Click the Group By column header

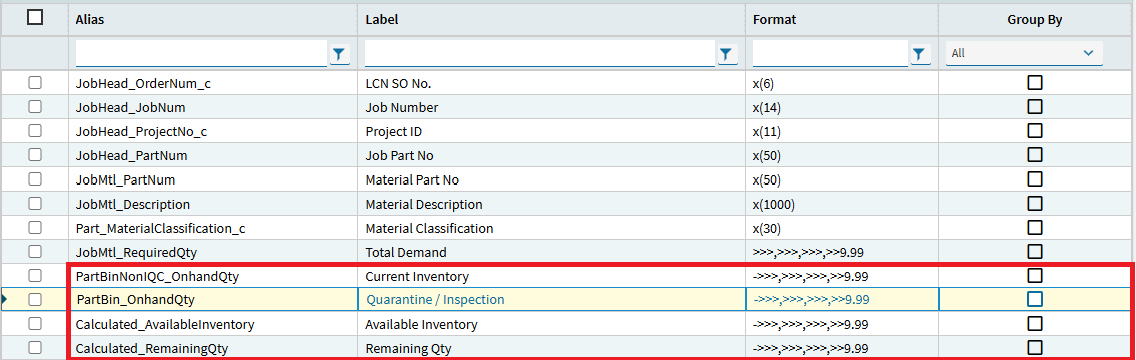click(1035, 20)
